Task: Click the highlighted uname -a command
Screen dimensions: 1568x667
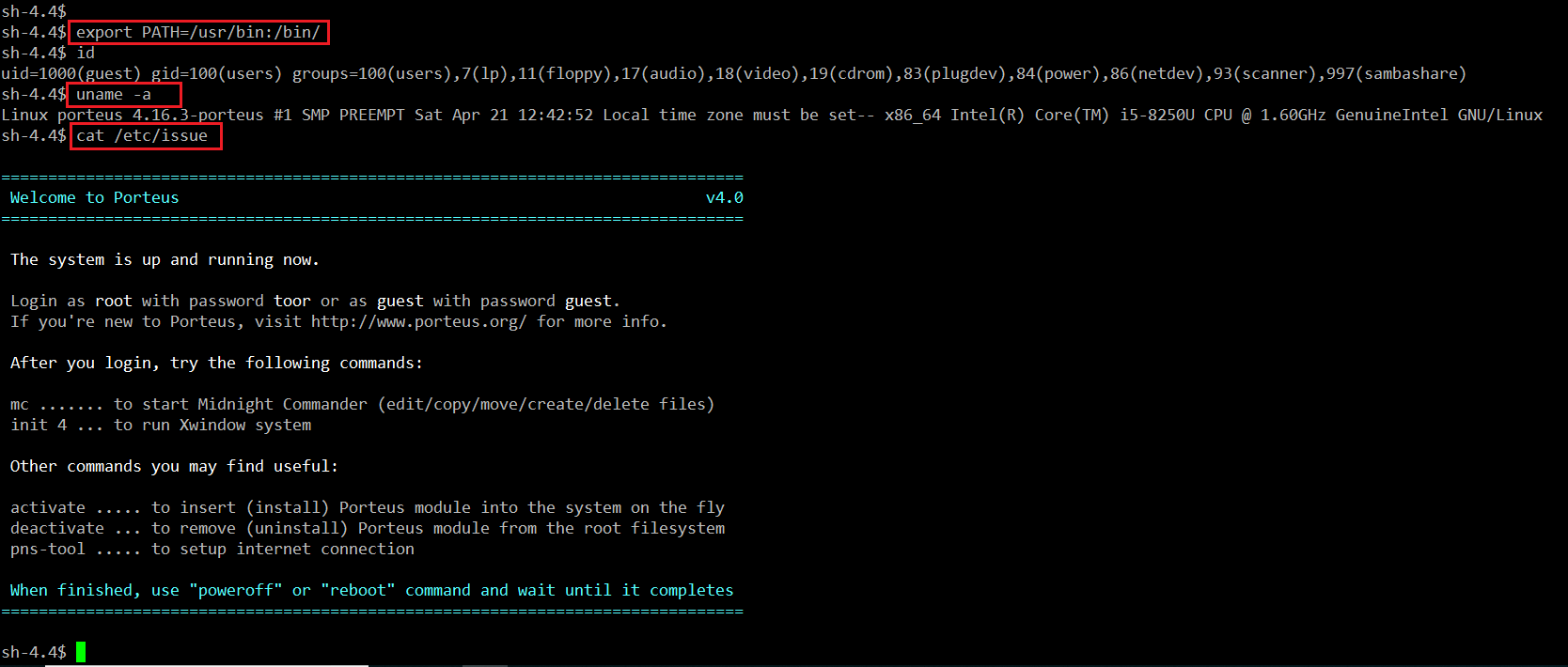Action: (x=114, y=94)
